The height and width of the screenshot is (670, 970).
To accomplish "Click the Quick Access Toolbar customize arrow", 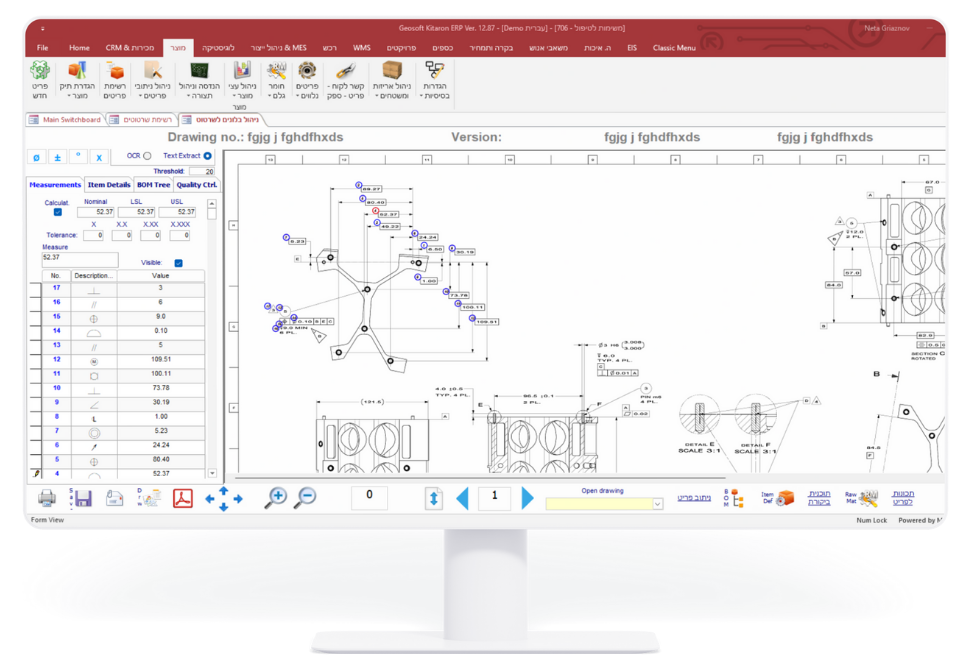I will [x=43, y=28].
